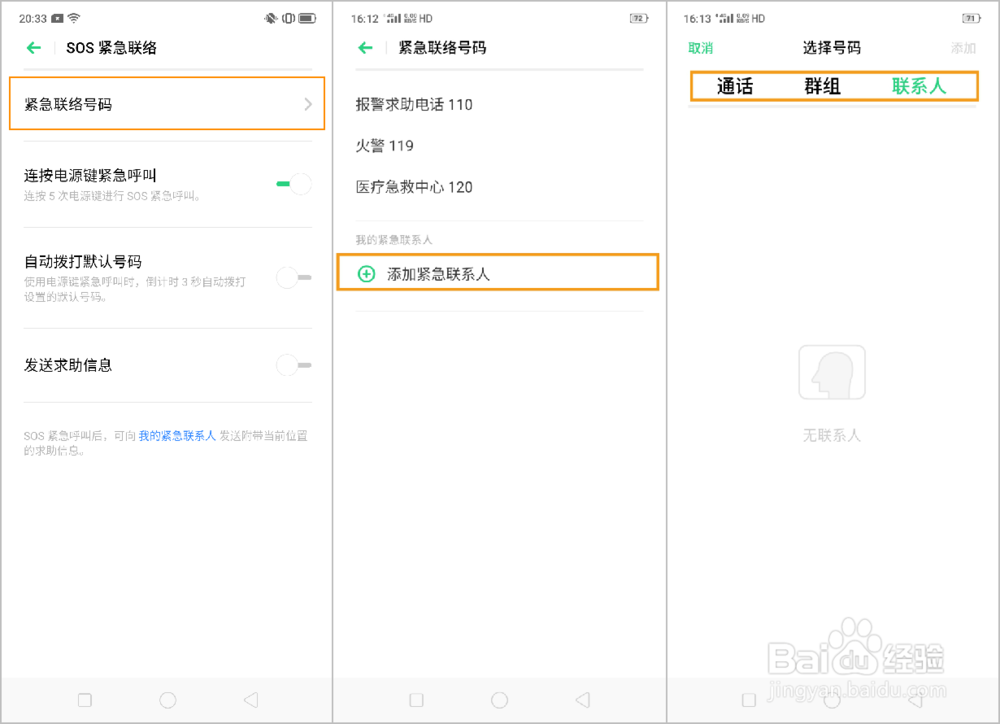Tap home circle on middle phone
Screen dimensions: 1000x724
[499, 700]
